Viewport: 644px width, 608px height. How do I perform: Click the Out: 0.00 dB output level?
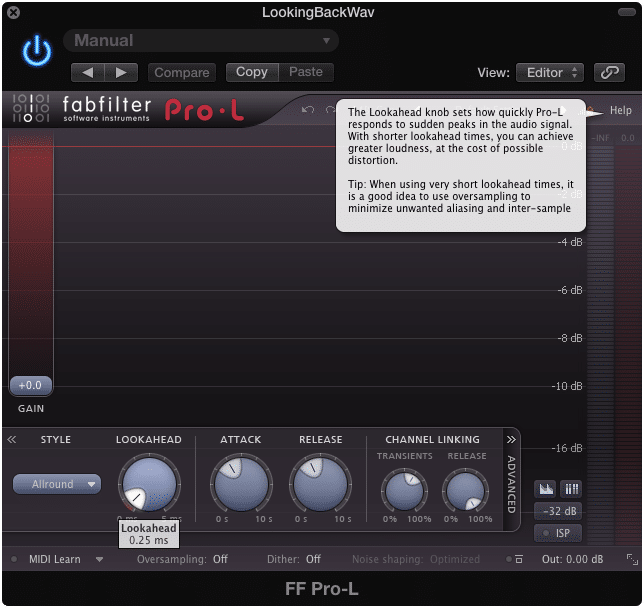pyautogui.click(x=572, y=559)
